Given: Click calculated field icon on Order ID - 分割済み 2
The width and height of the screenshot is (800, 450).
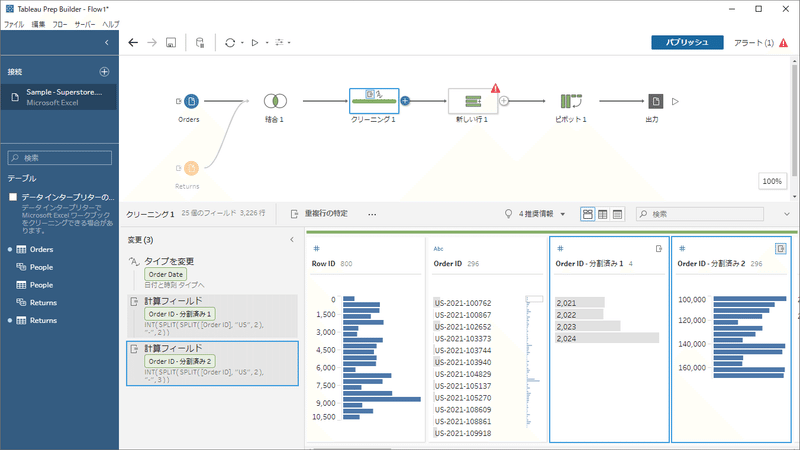Looking at the screenshot, I should (x=781, y=248).
